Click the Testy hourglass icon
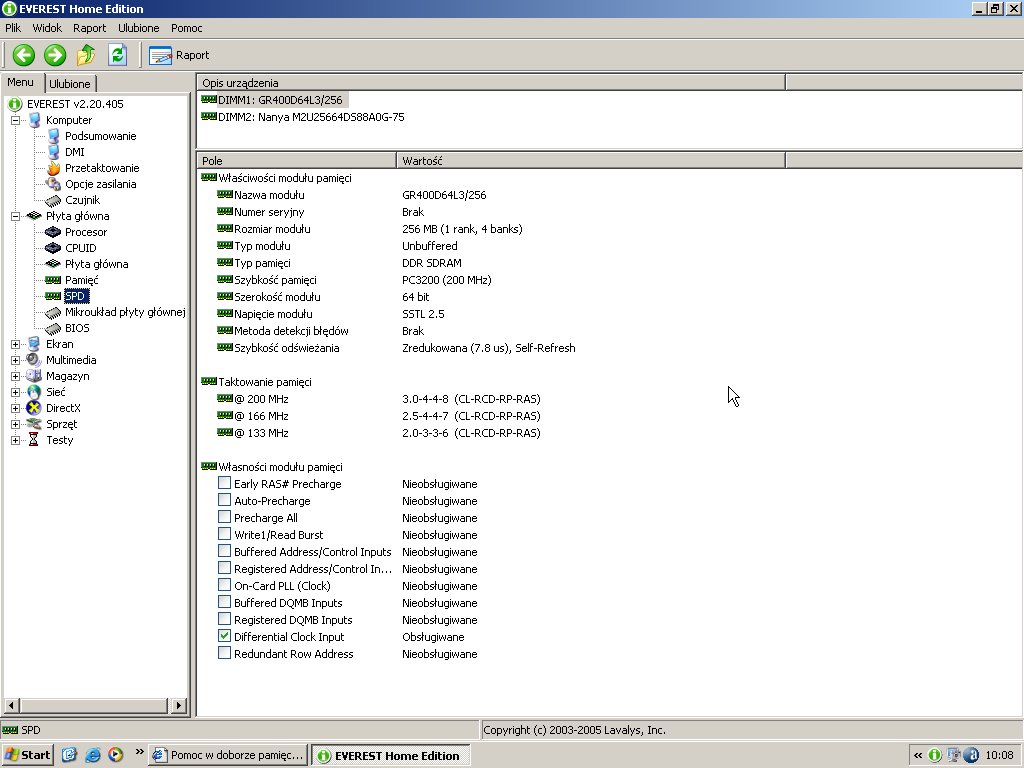Screen dimensions: 1024x768 tap(34, 440)
